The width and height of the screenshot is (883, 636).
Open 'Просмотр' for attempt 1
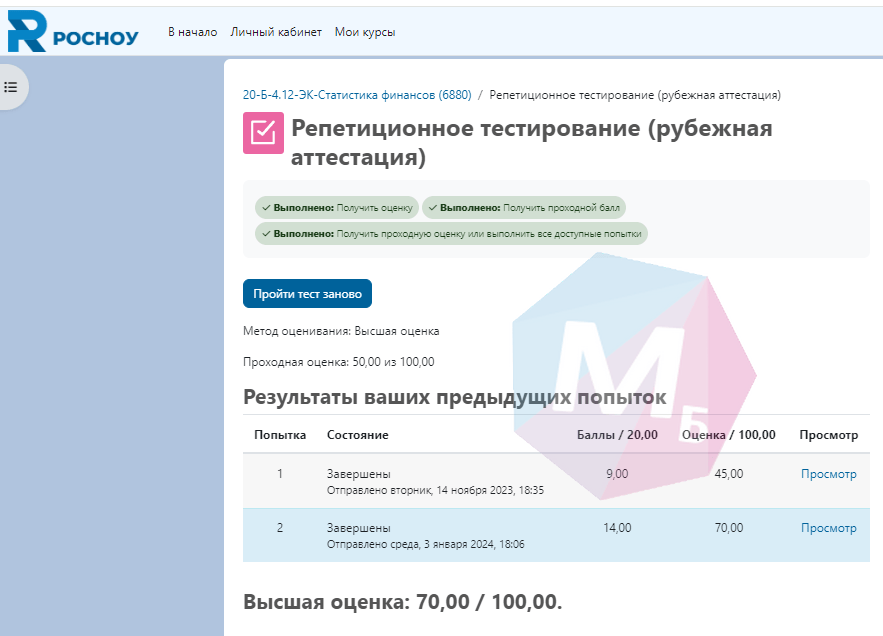(828, 474)
